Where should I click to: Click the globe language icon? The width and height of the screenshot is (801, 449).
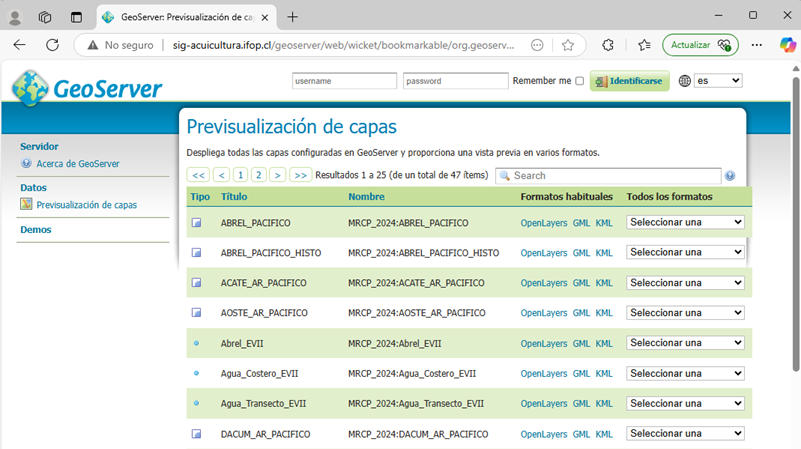[x=684, y=81]
